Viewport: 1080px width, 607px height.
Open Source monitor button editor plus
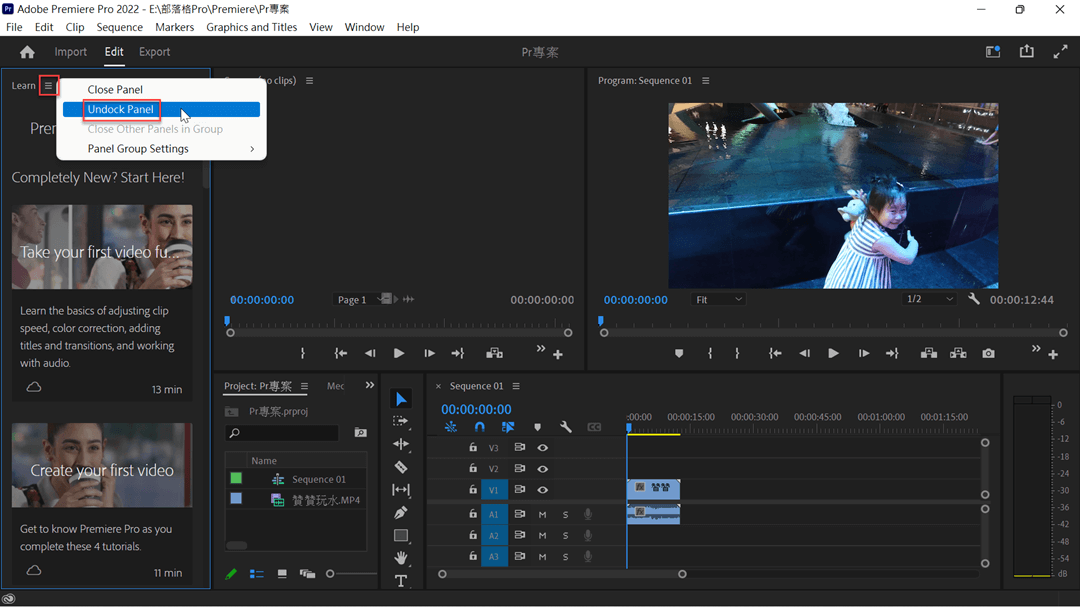[558, 355]
